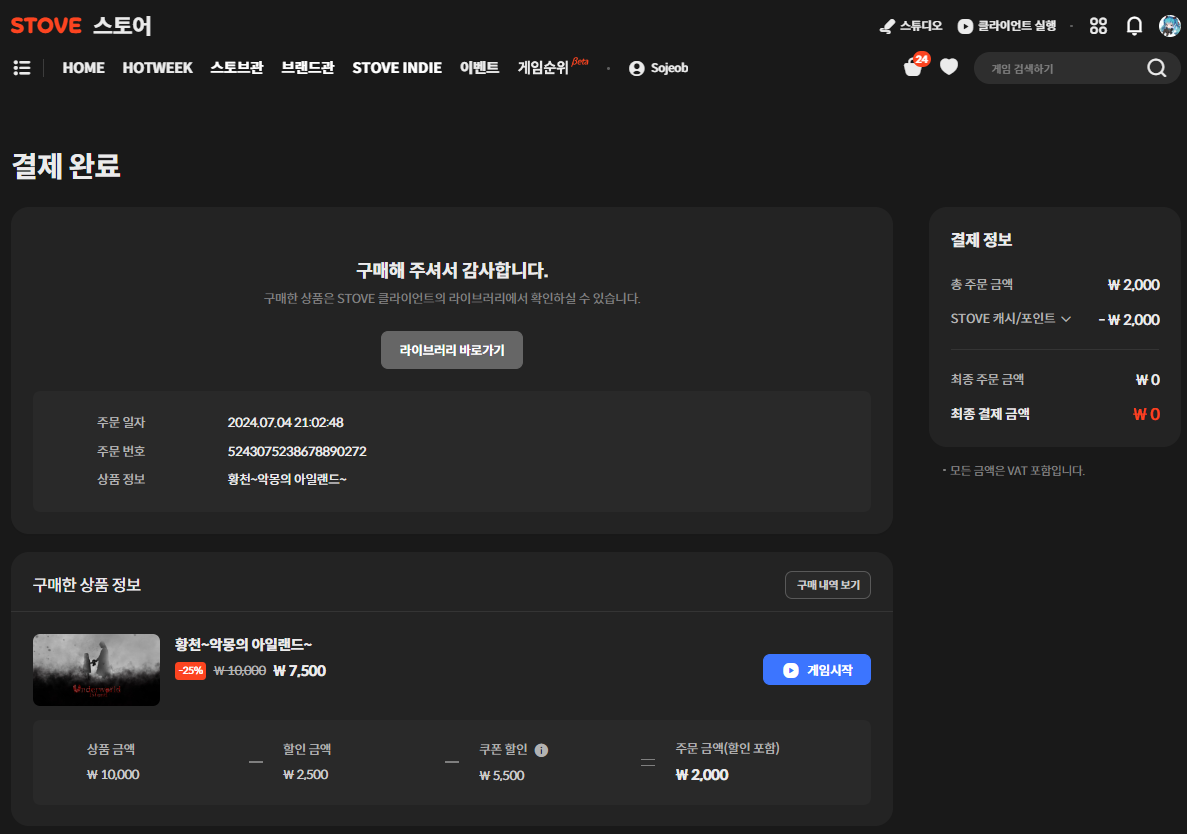
Task: Click the 결제 완료 page heading
Action: tap(67, 166)
